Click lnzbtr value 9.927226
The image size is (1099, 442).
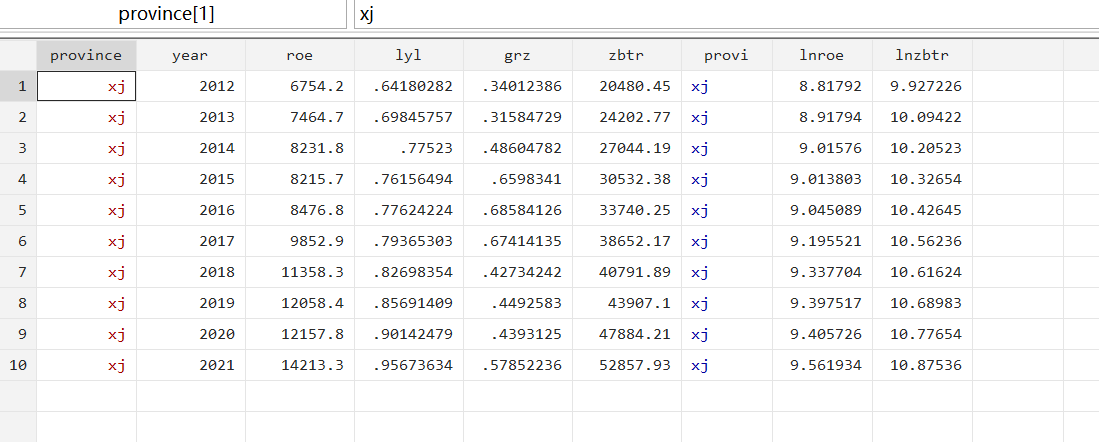coord(922,86)
